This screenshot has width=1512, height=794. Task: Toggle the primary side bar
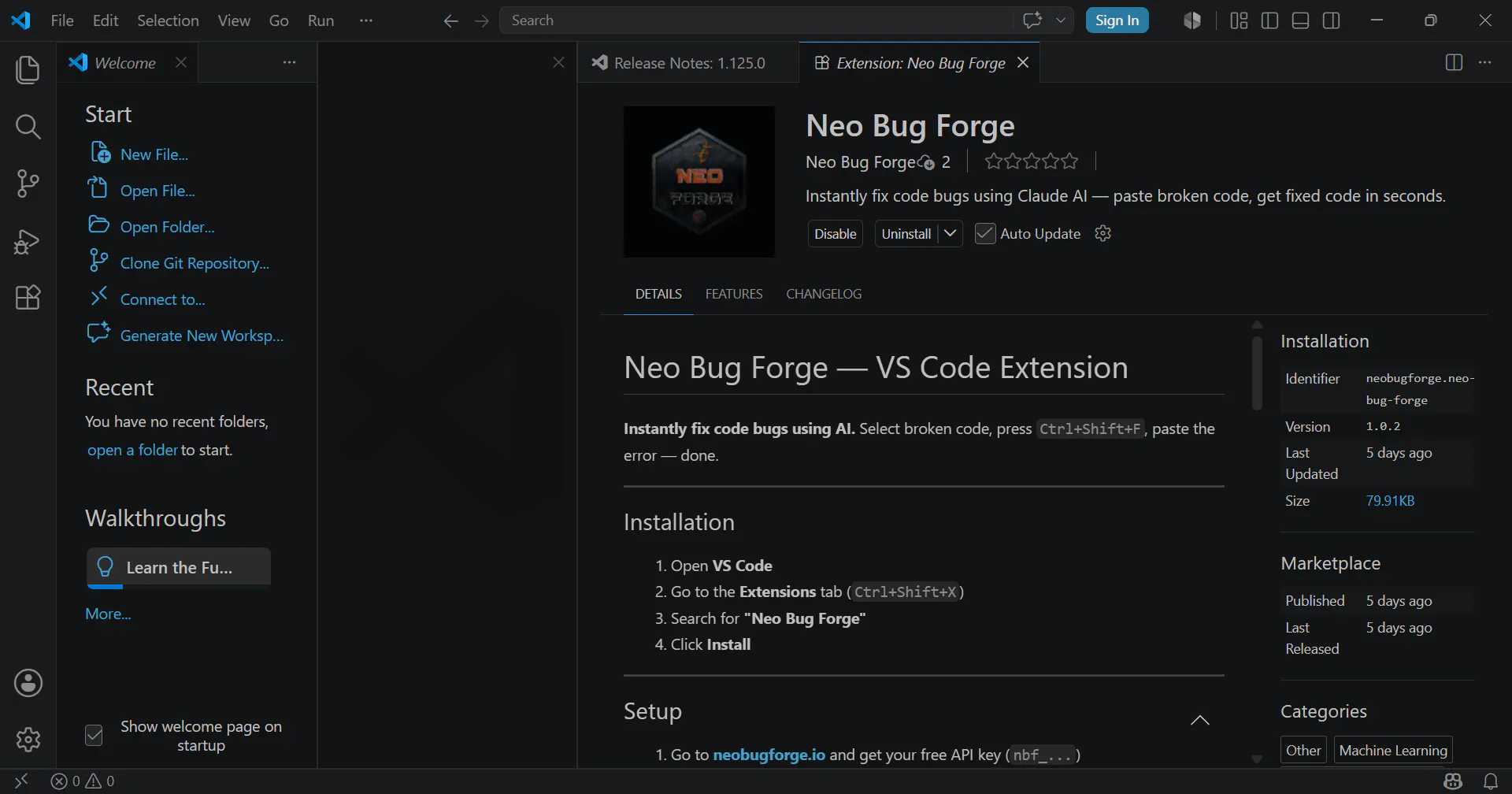tap(1269, 20)
